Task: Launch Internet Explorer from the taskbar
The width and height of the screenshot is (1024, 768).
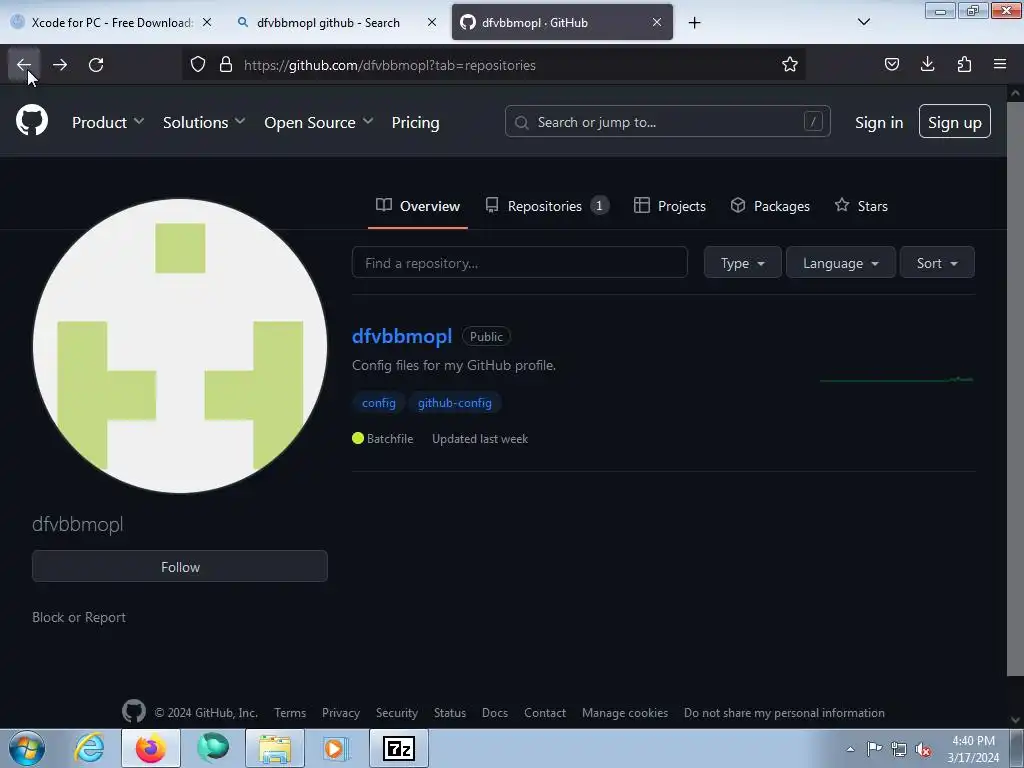Action: [x=89, y=748]
